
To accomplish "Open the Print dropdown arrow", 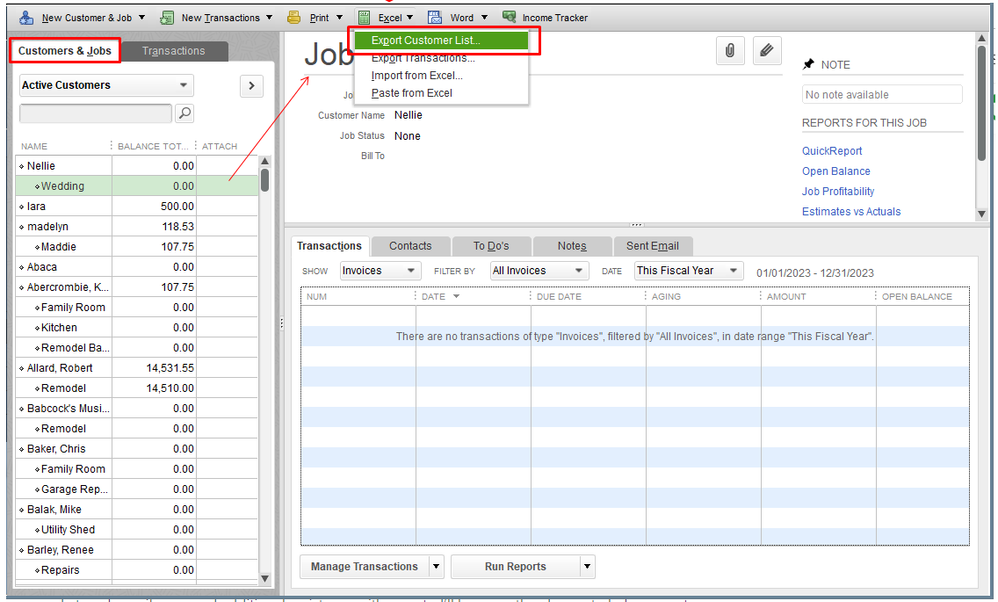I will pyautogui.click(x=339, y=17).
